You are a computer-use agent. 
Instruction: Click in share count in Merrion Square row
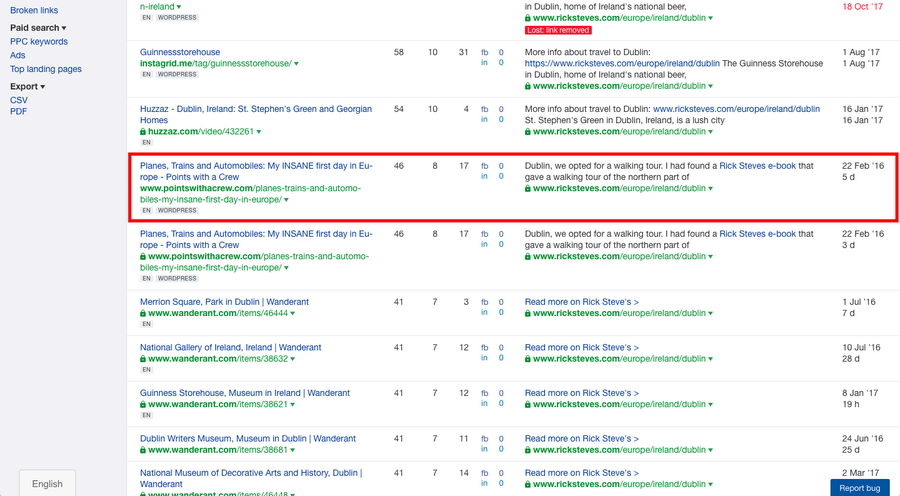tap(501, 312)
